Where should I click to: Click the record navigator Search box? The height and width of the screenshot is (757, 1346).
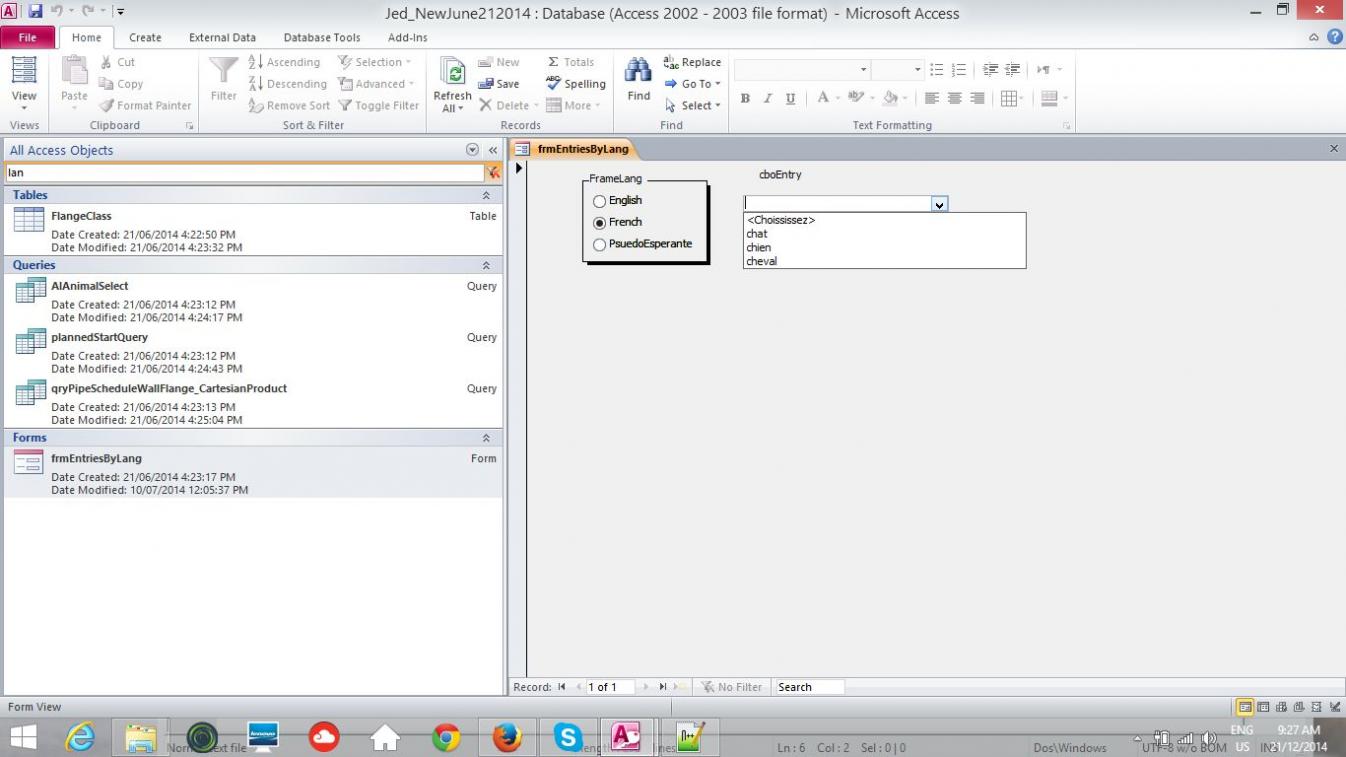point(809,687)
